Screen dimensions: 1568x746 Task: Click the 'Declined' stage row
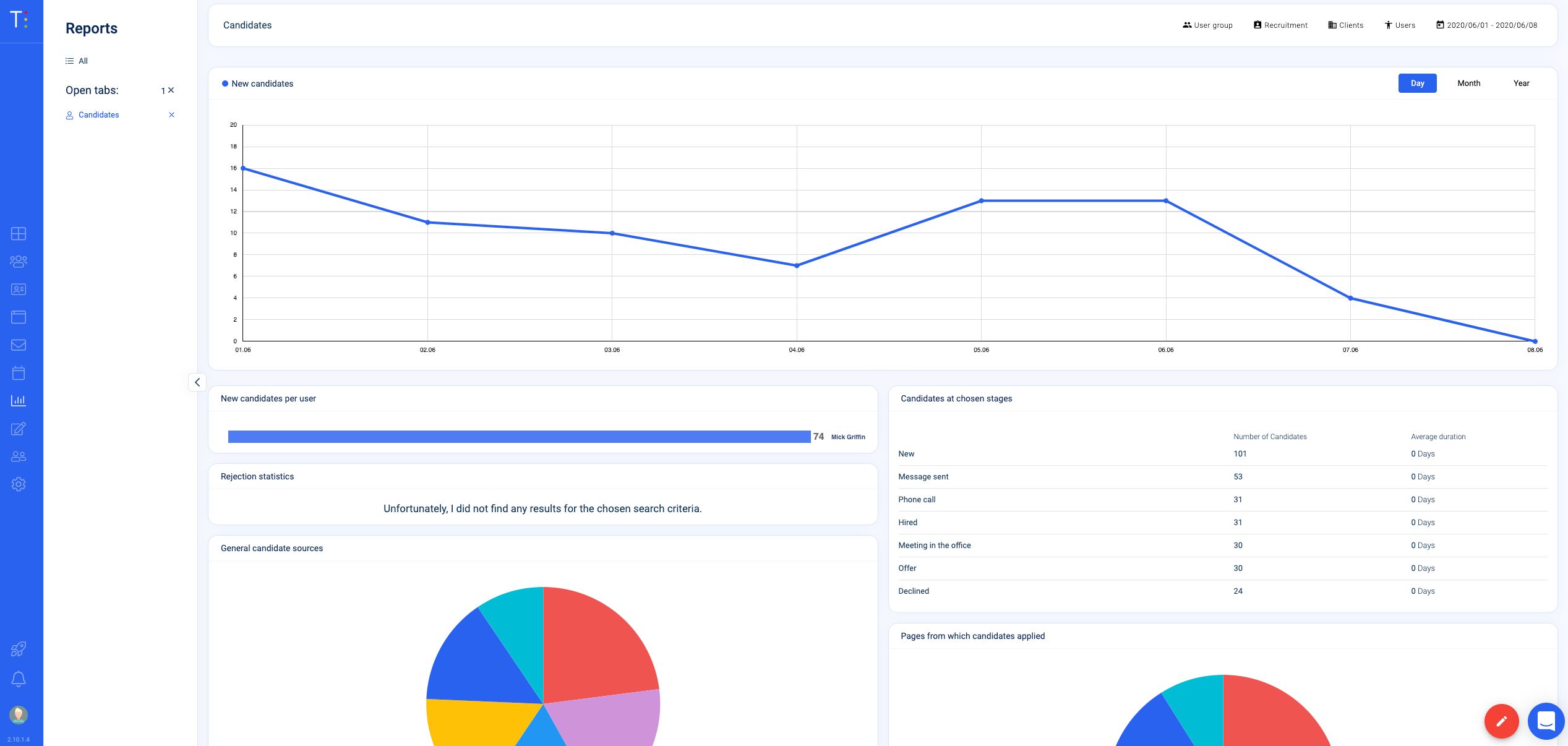pos(1222,591)
